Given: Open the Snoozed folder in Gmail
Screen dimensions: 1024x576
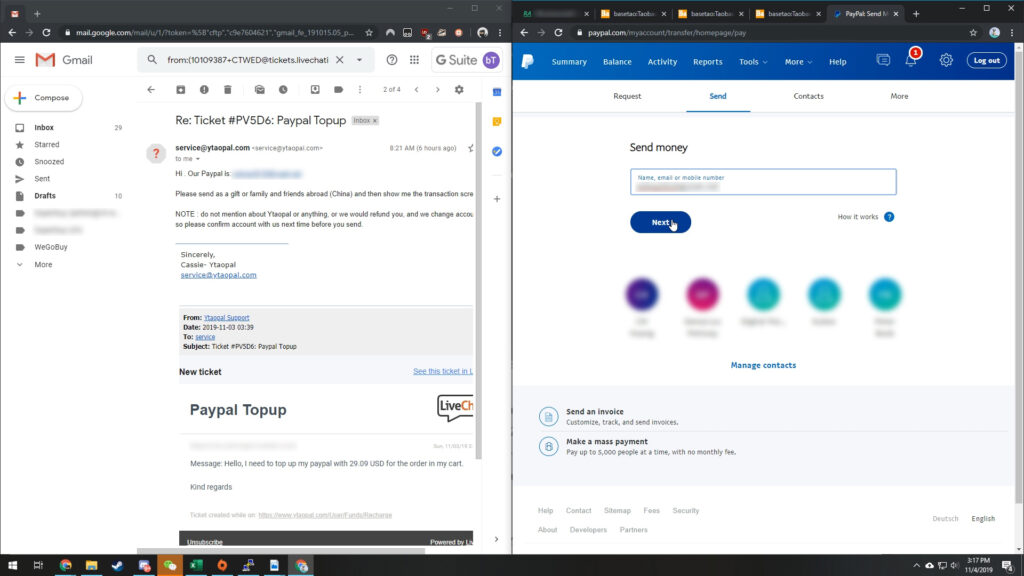Looking at the screenshot, I should click(49, 161).
